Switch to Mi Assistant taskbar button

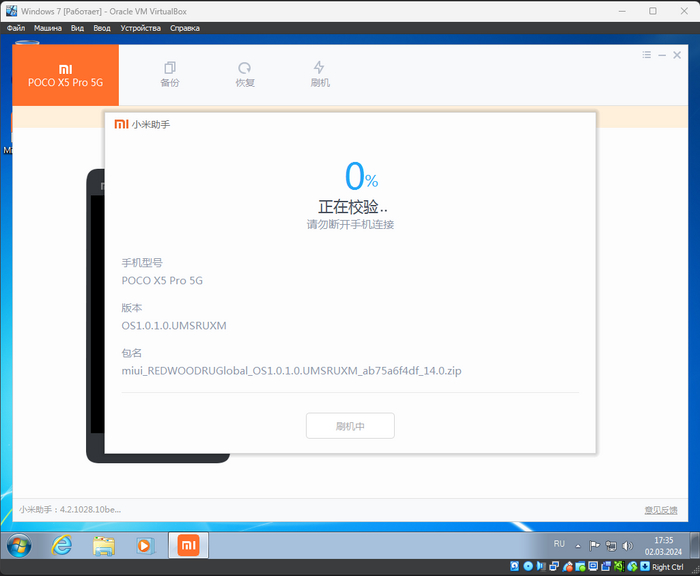click(x=188, y=545)
